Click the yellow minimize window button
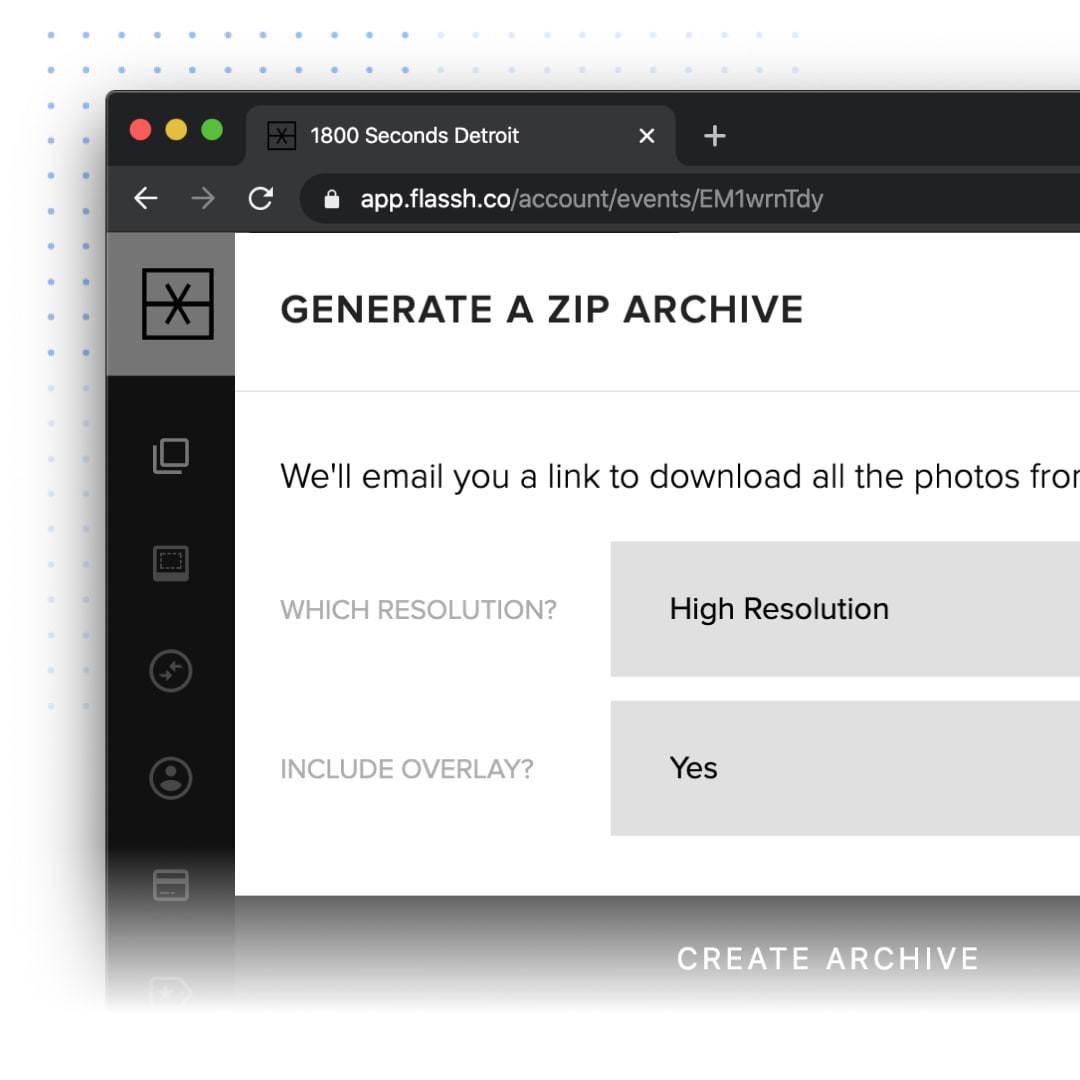 pyautogui.click(x=176, y=129)
